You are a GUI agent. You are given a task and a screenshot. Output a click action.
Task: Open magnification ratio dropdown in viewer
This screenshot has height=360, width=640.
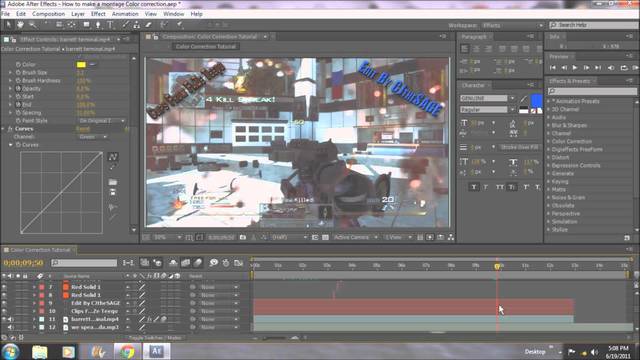point(167,237)
